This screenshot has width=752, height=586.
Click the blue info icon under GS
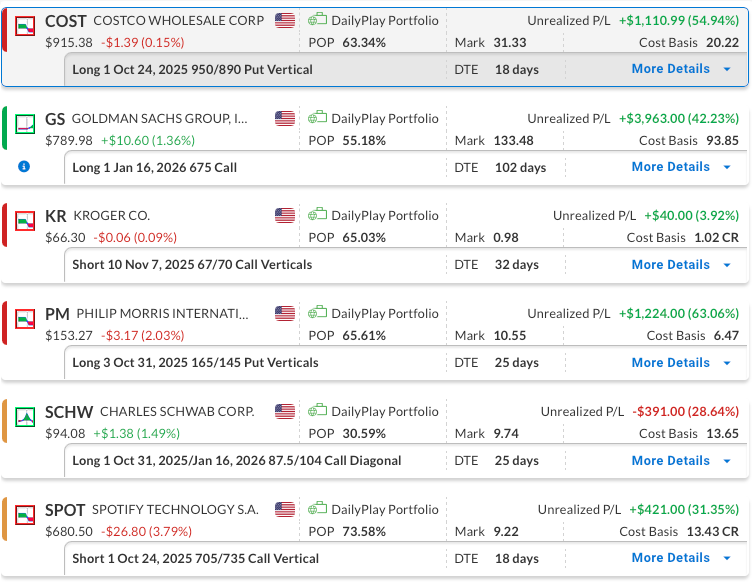tap(24, 167)
